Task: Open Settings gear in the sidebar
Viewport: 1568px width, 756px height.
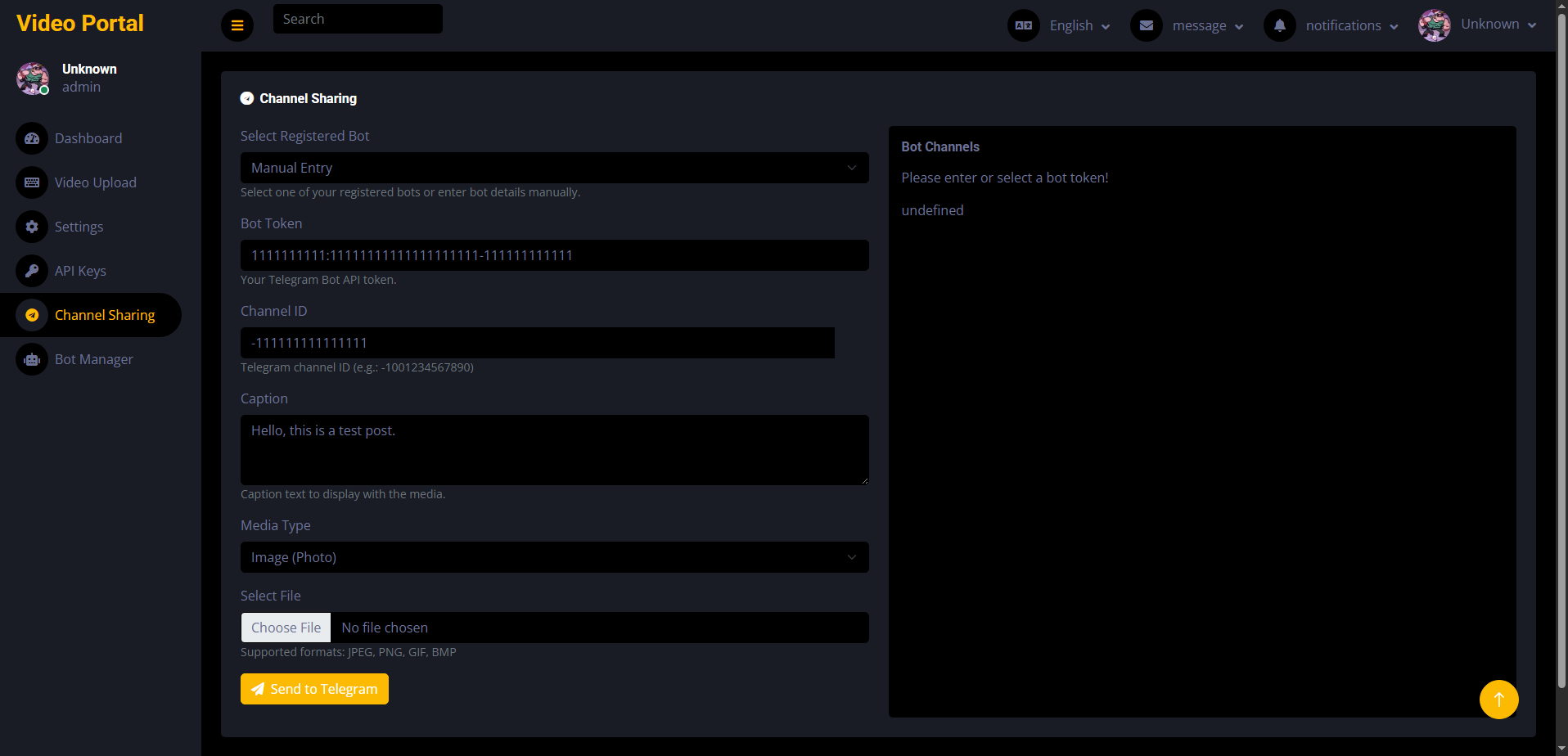Action: coord(32,227)
